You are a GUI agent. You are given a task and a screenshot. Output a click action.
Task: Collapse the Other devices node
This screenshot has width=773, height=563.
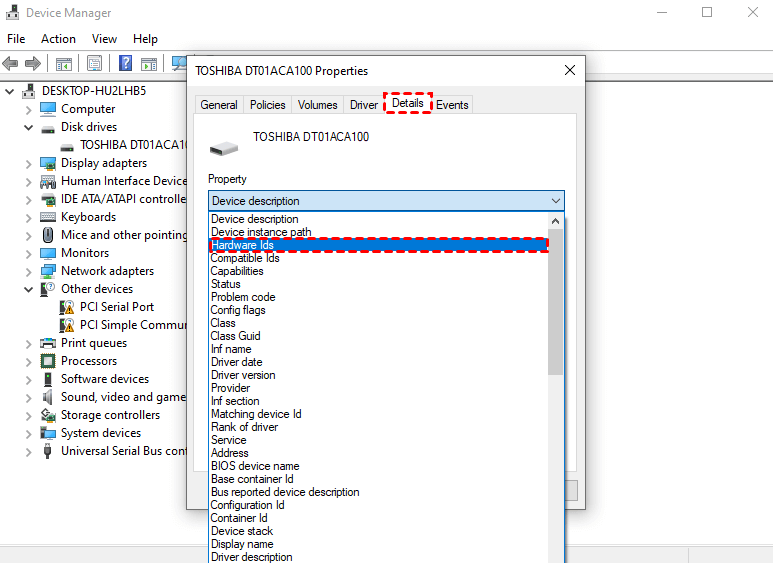tap(29, 289)
